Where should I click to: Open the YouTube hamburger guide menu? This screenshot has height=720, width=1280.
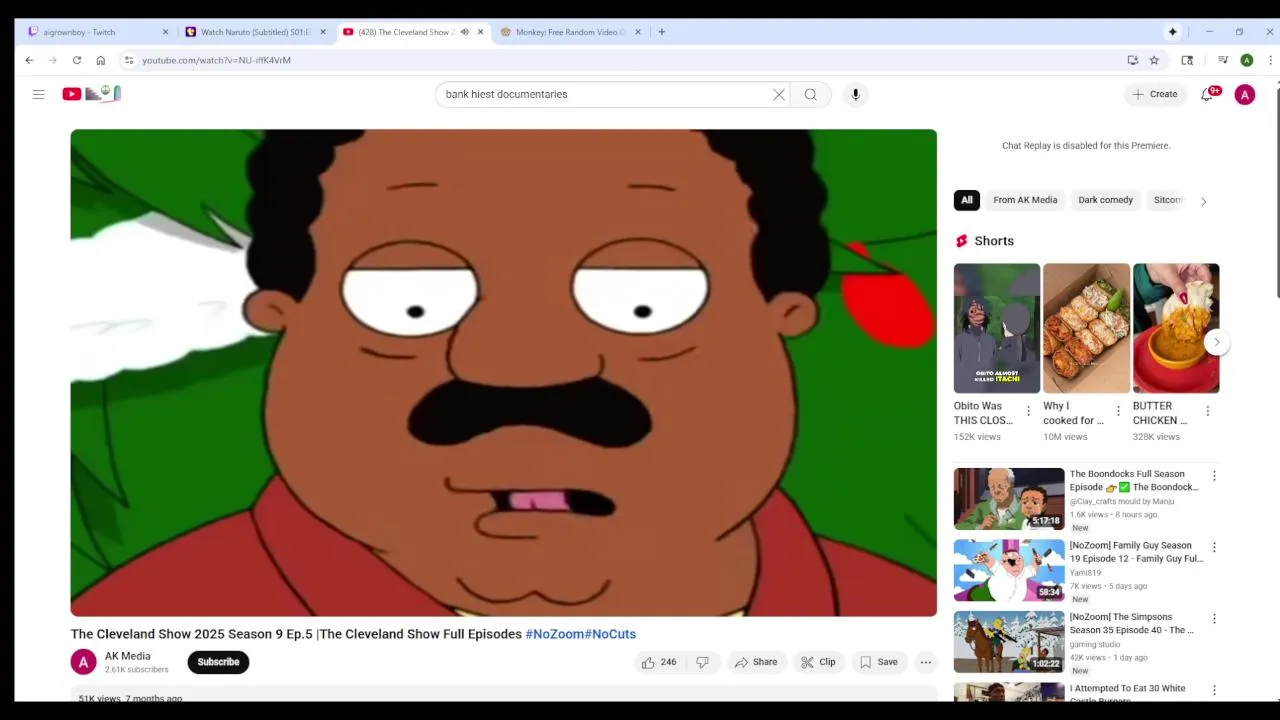pyautogui.click(x=38, y=94)
